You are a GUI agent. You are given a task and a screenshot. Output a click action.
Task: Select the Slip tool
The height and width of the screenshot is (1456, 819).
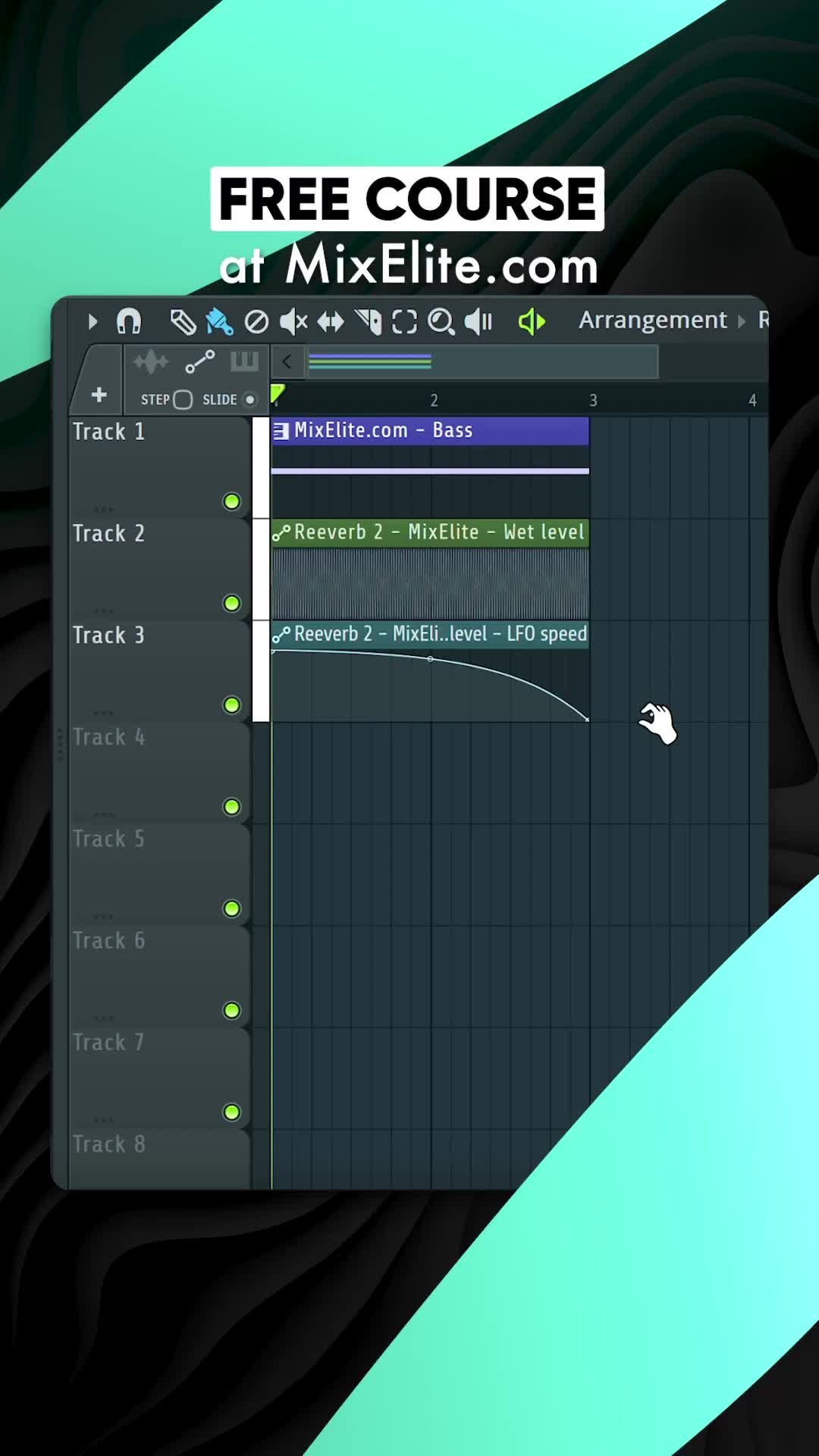(x=331, y=322)
